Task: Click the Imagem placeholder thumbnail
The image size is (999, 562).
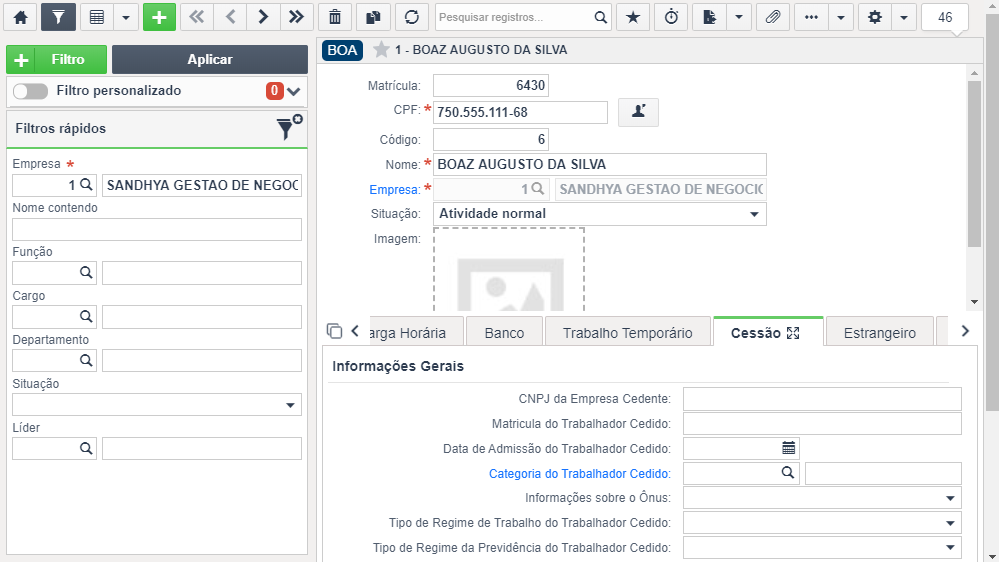Action: pos(509,270)
